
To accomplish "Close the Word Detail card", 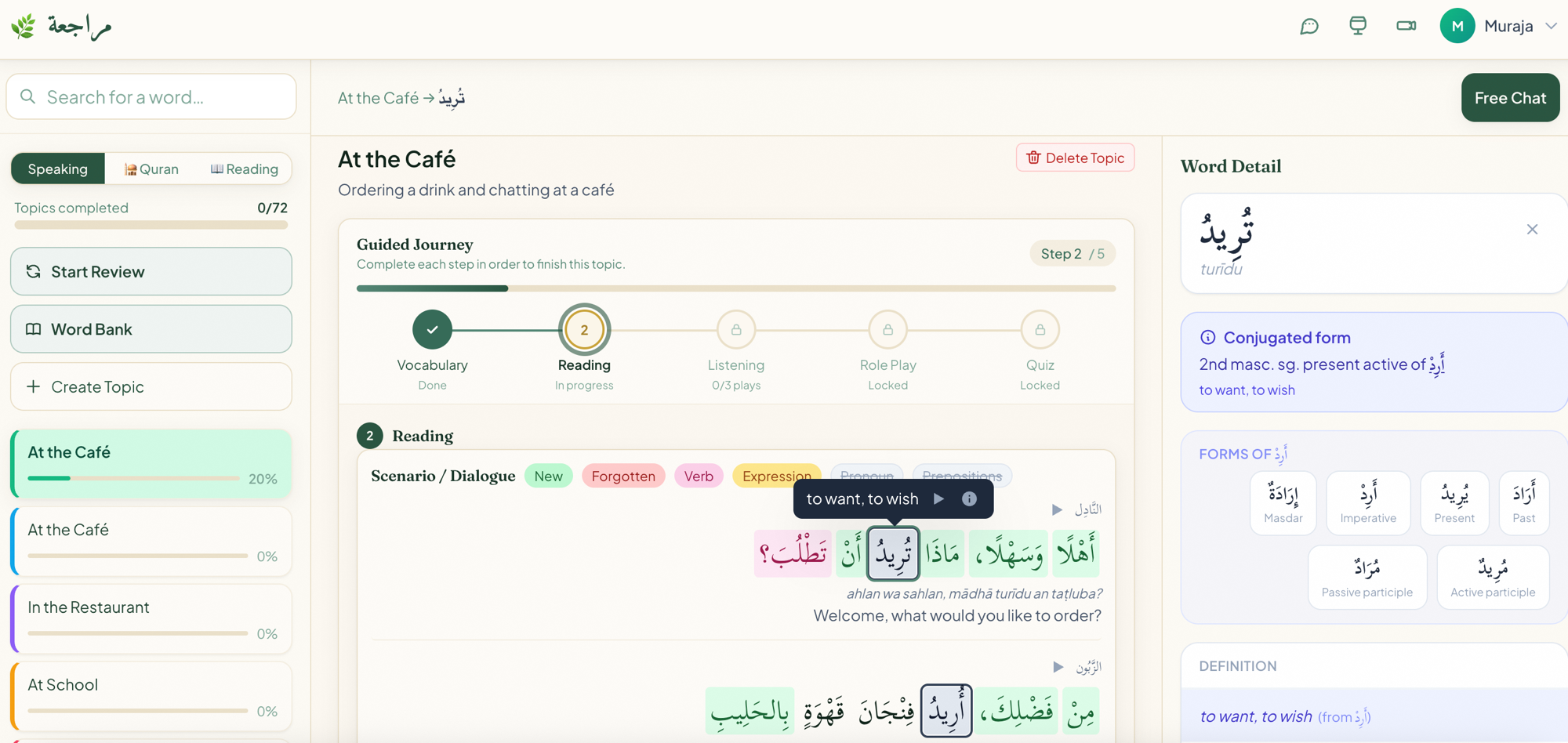I will [1532, 229].
